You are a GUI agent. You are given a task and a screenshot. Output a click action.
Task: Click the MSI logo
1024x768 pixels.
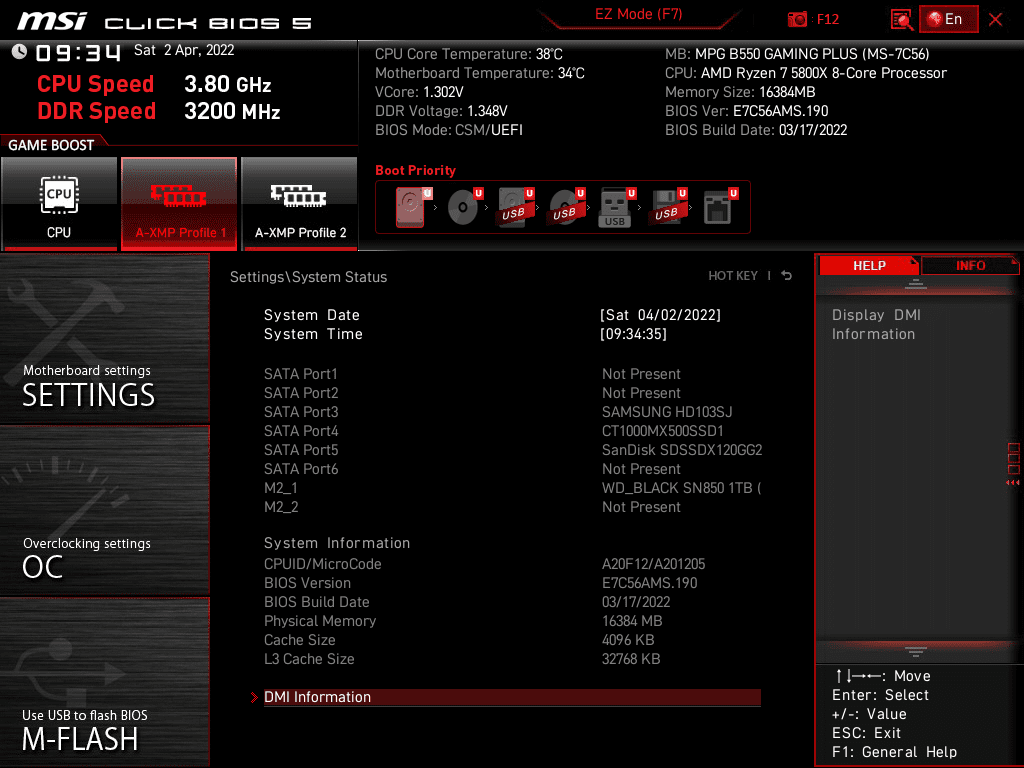tap(52, 21)
